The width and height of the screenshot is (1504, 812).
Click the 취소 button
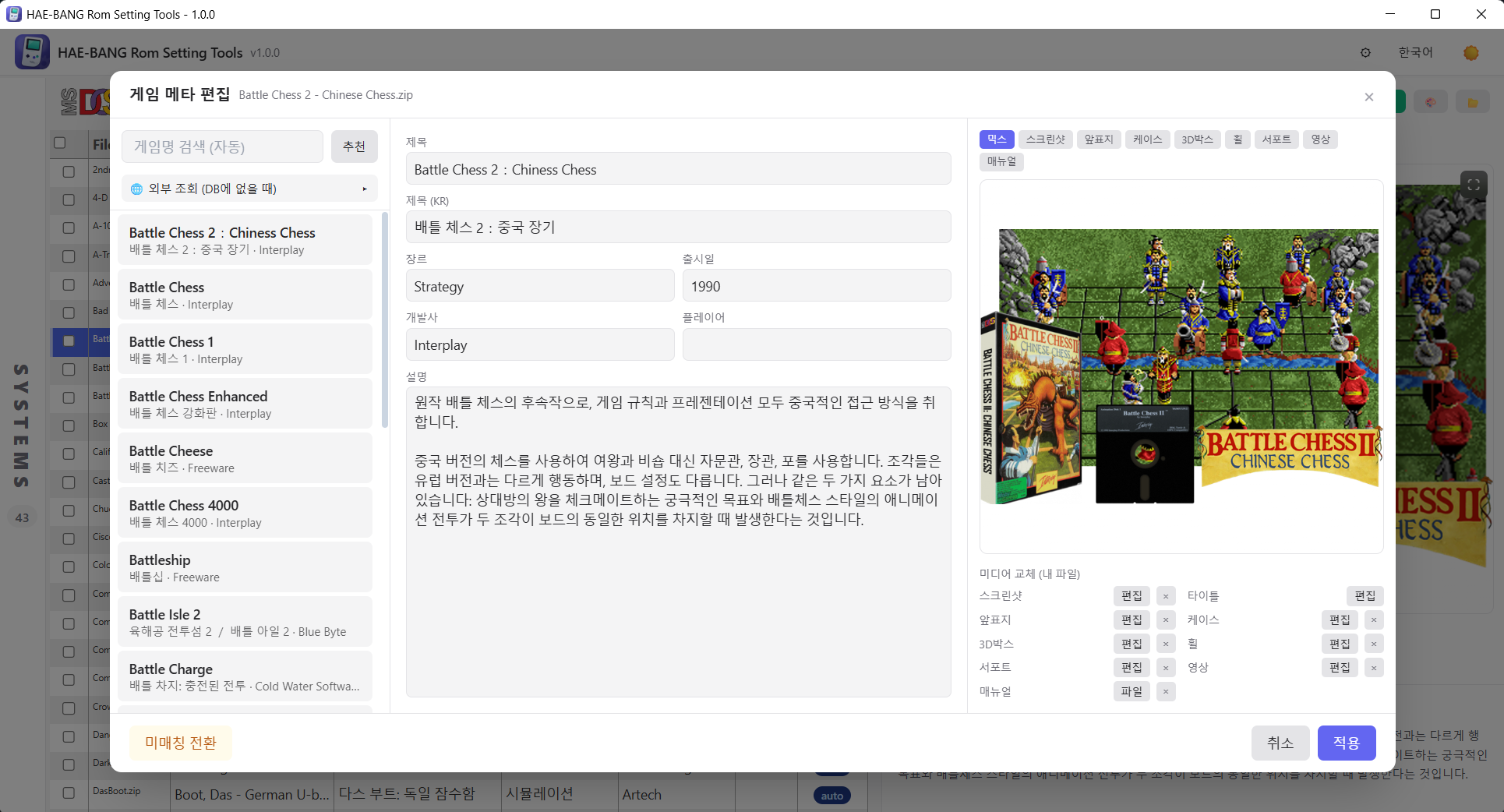point(1280,743)
